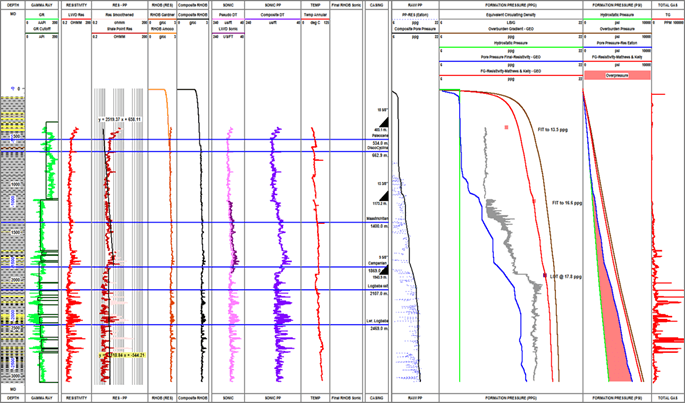The image size is (685, 403).
Task: Click the DEPTH track header at top
Action: point(13,5)
